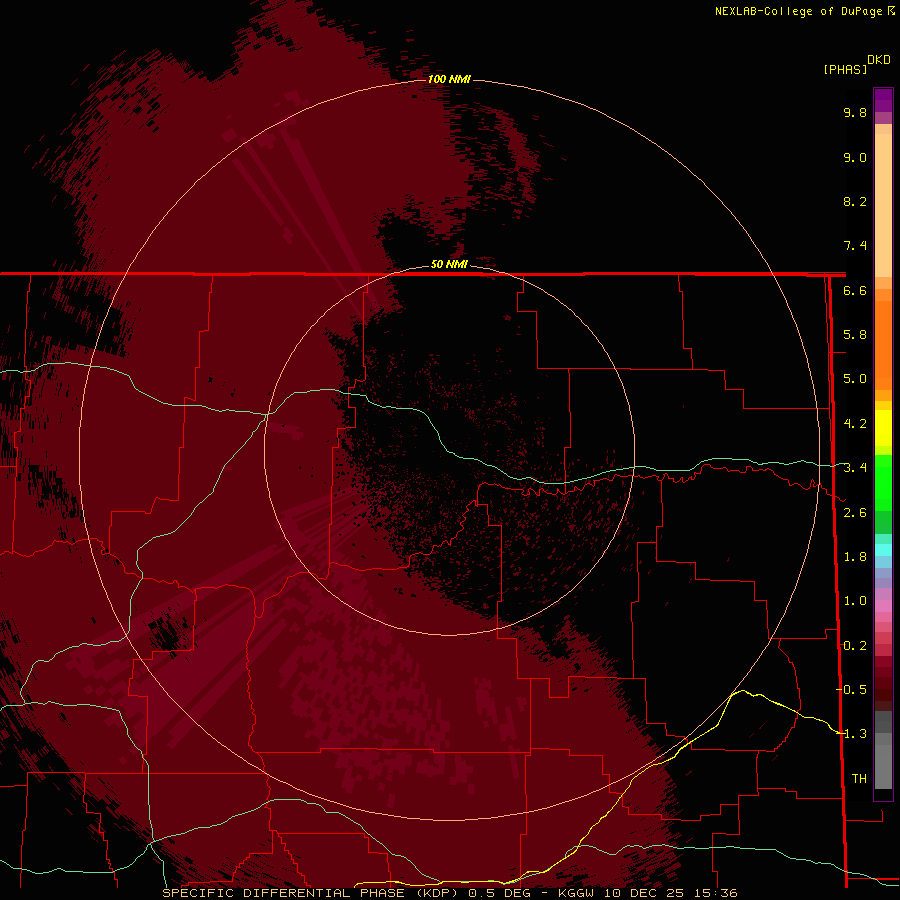Select the 4.2 scale value

click(855, 424)
